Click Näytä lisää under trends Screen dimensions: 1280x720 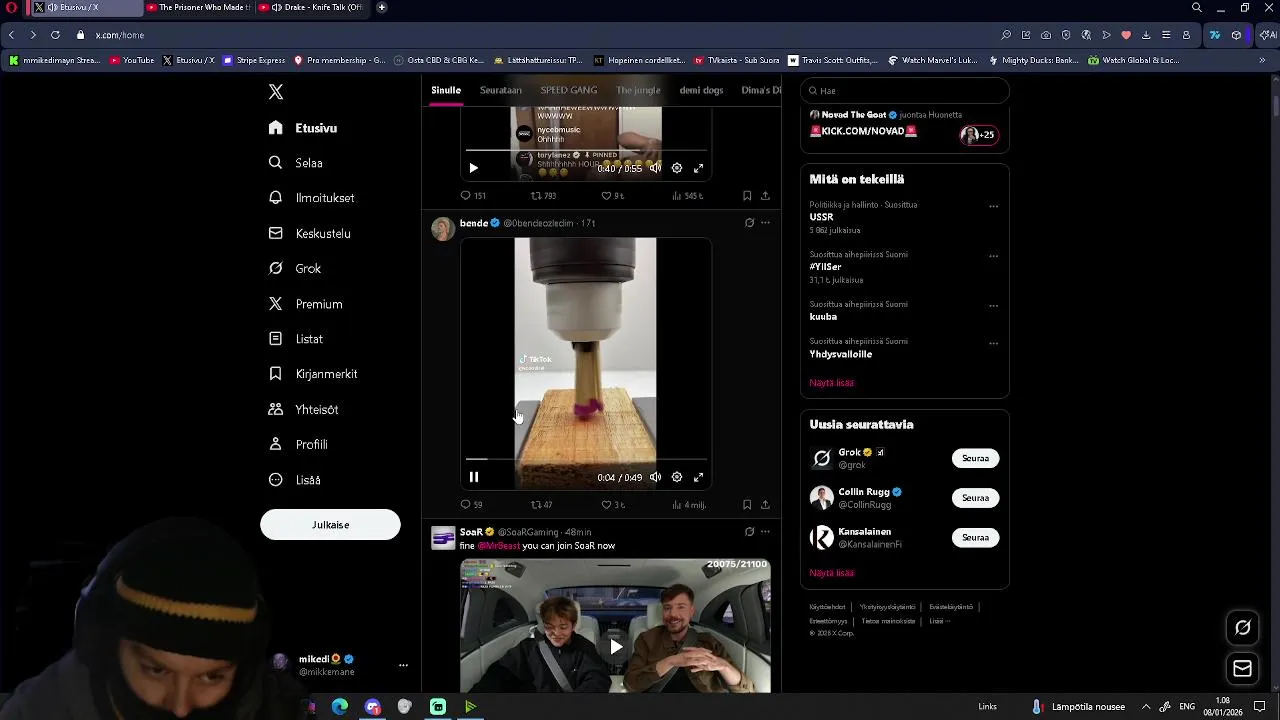[831, 383]
